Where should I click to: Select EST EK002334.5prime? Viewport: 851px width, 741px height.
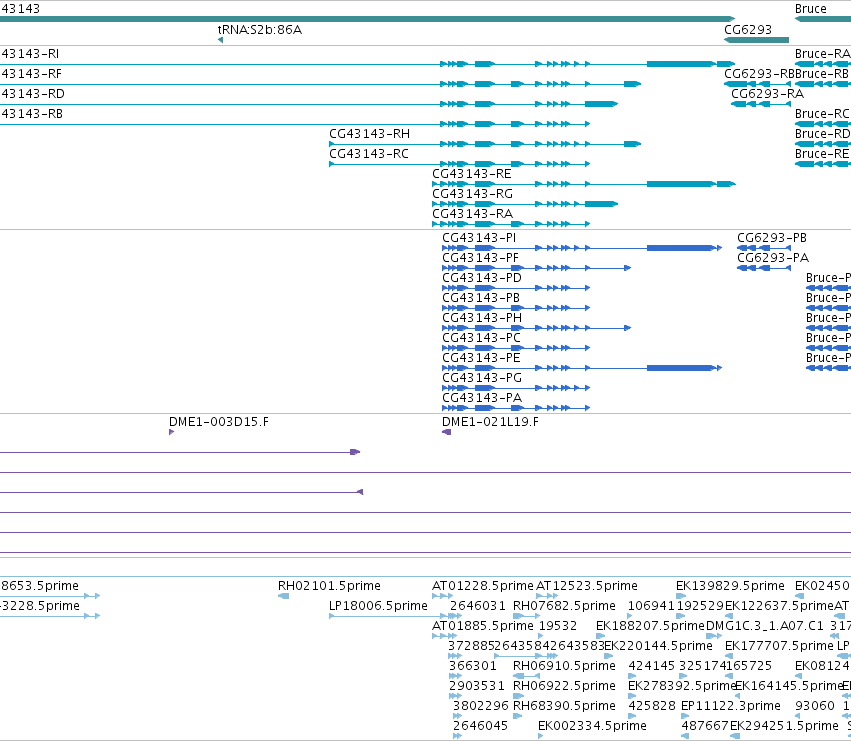click(x=592, y=726)
